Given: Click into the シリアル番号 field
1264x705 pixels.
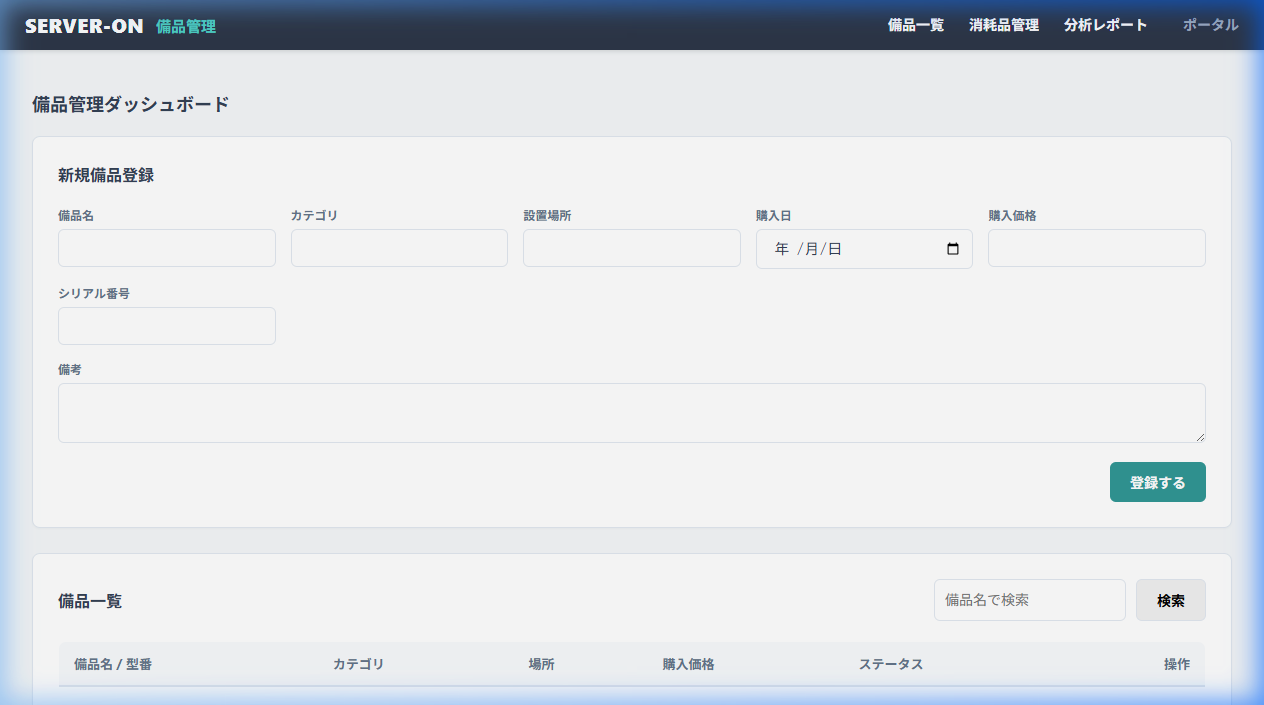Looking at the screenshot, I should [167, 326].
